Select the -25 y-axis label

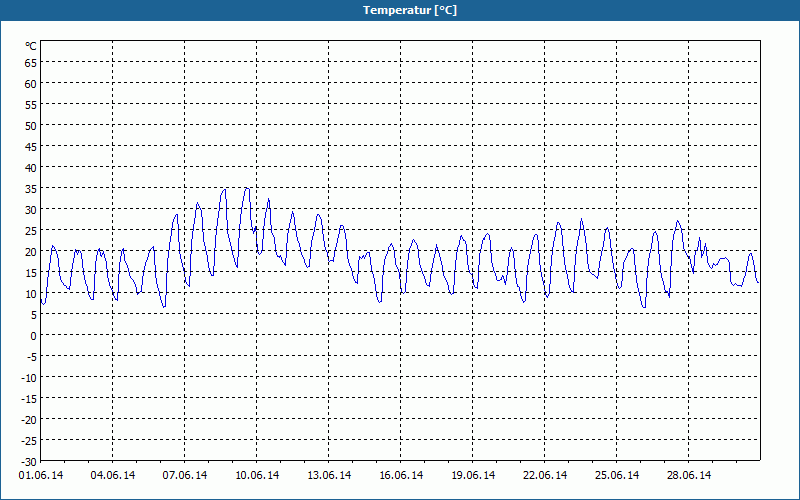29,440
